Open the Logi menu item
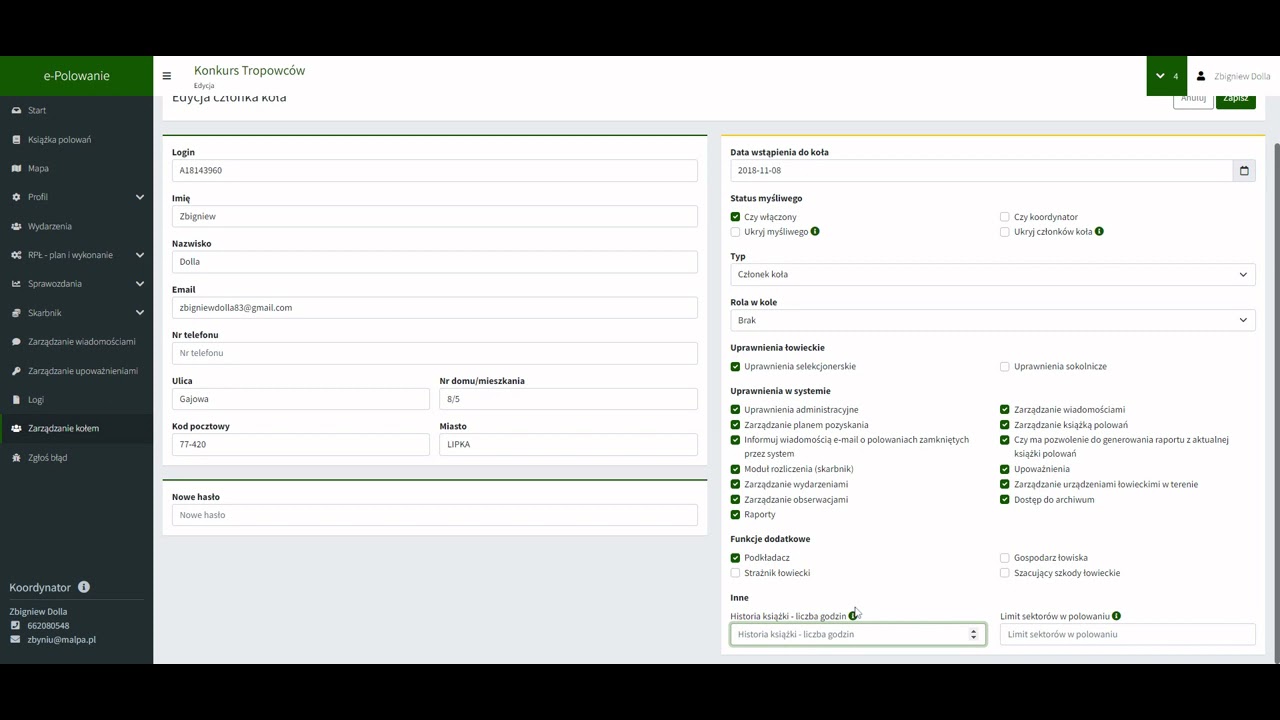 click(x=77, y=399)
